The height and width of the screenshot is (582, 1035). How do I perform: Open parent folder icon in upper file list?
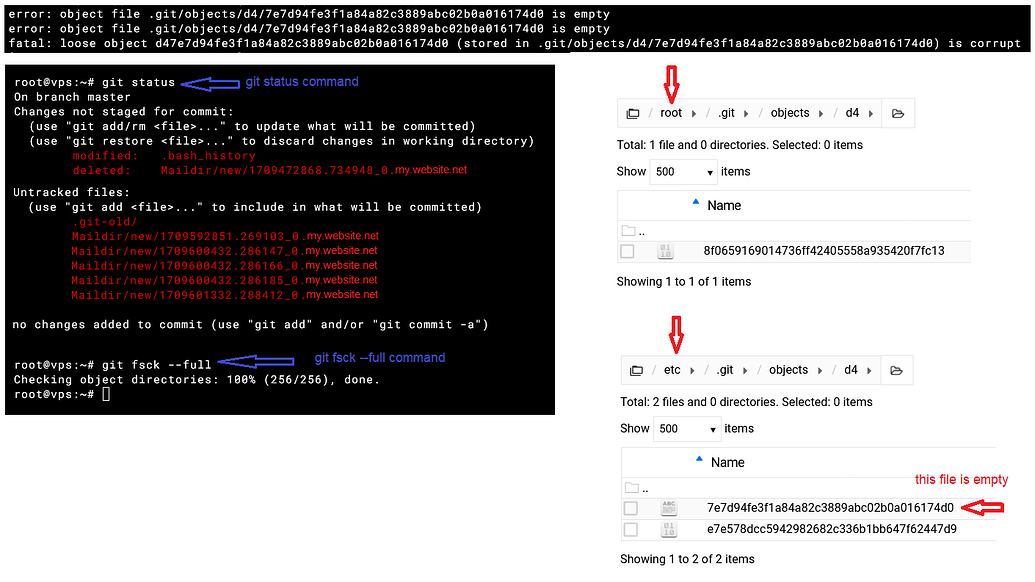[x=628, y=230]
